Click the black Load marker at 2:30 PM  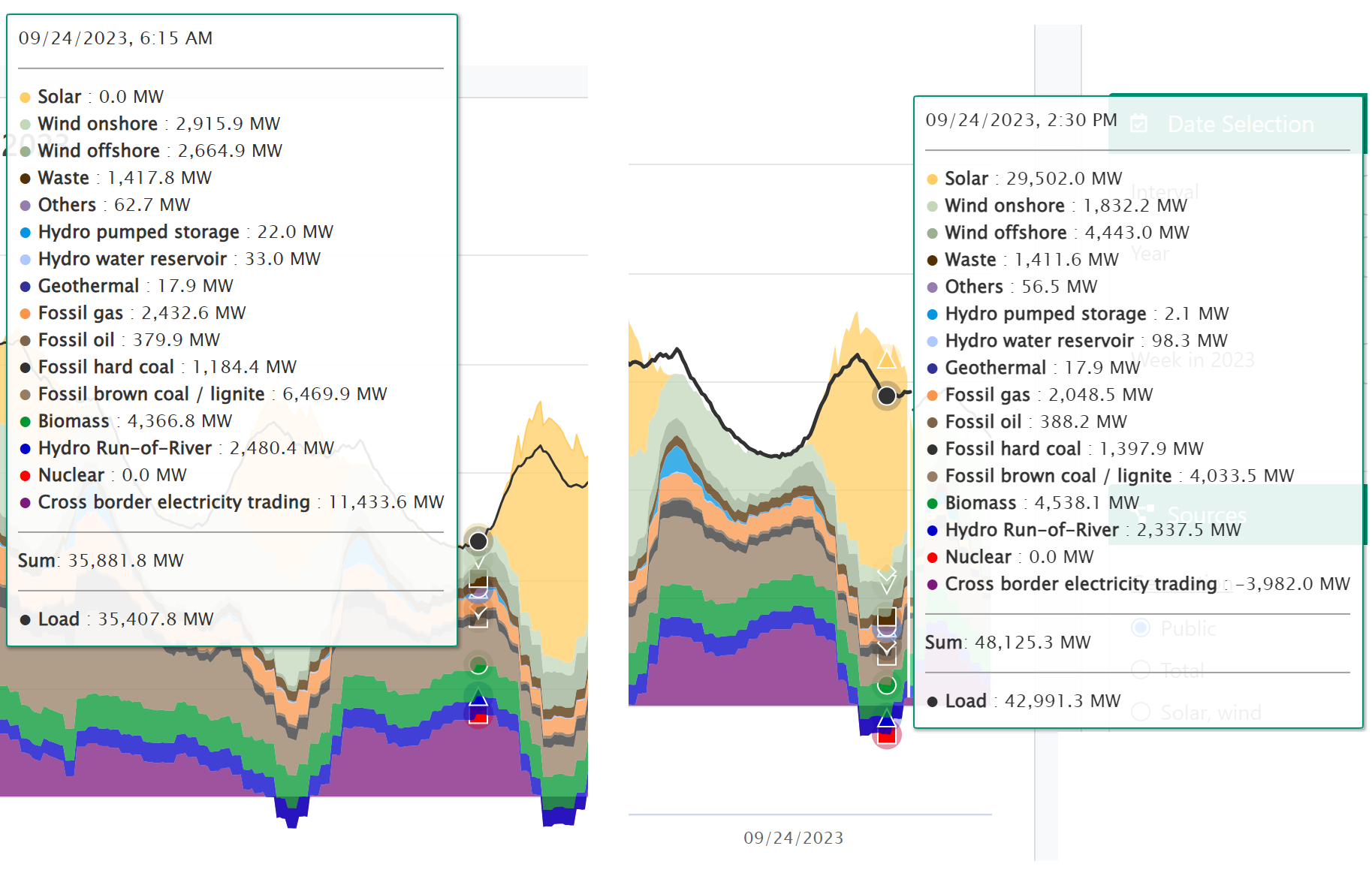(887, 395)
